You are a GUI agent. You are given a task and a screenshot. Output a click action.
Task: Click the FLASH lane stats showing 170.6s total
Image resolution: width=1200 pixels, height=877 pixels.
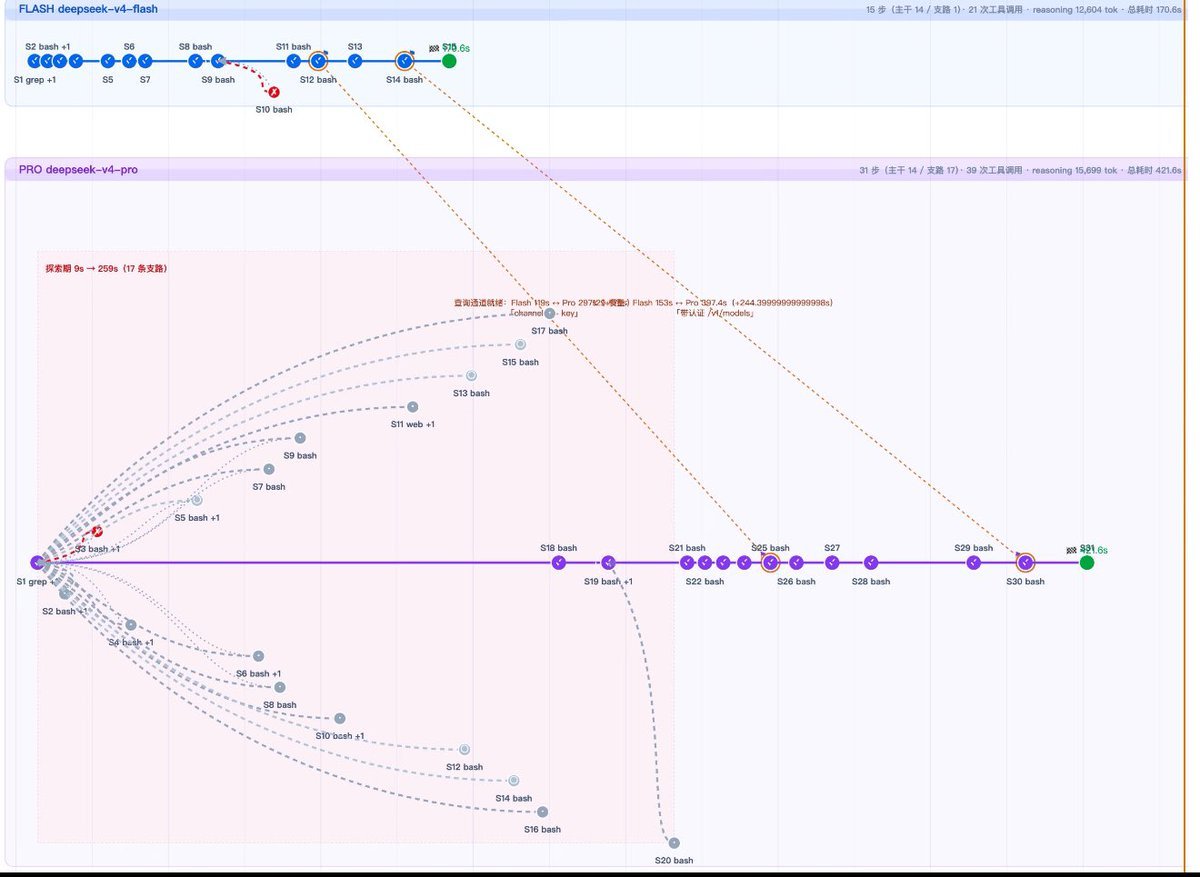click(x=1024, y=10)
